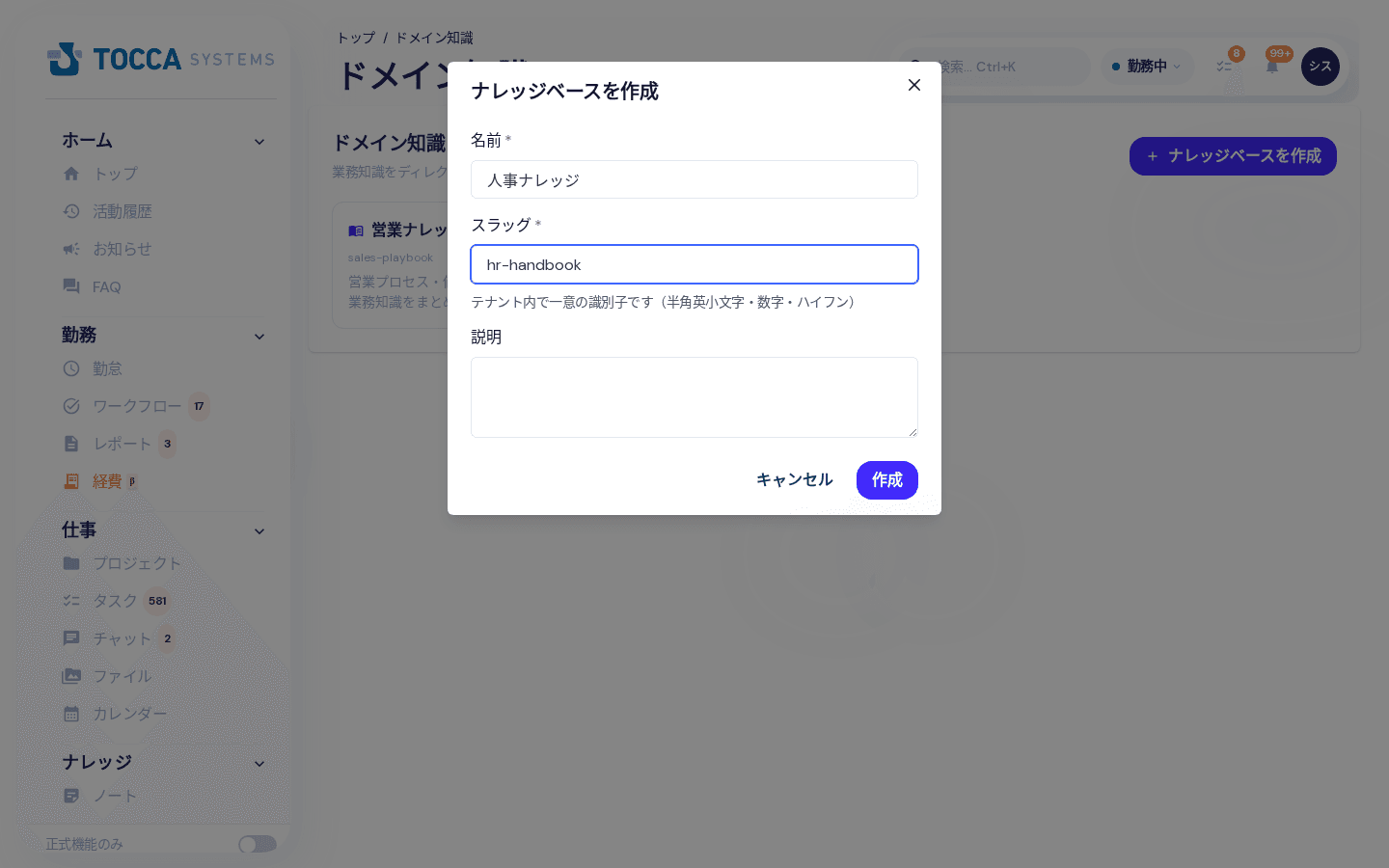Select お知らせ menu label

coord(123,249)
